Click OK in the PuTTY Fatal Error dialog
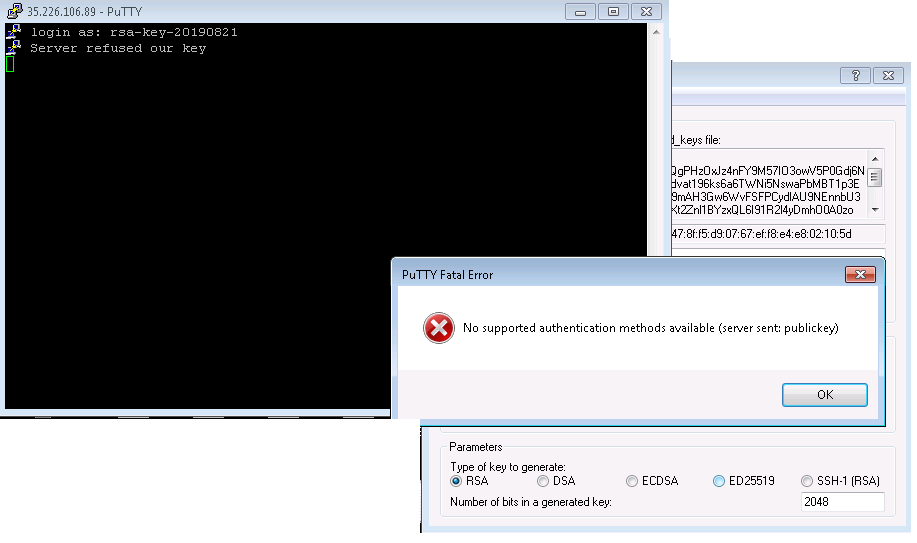This screenshot has width=917, height=543. 824,395
